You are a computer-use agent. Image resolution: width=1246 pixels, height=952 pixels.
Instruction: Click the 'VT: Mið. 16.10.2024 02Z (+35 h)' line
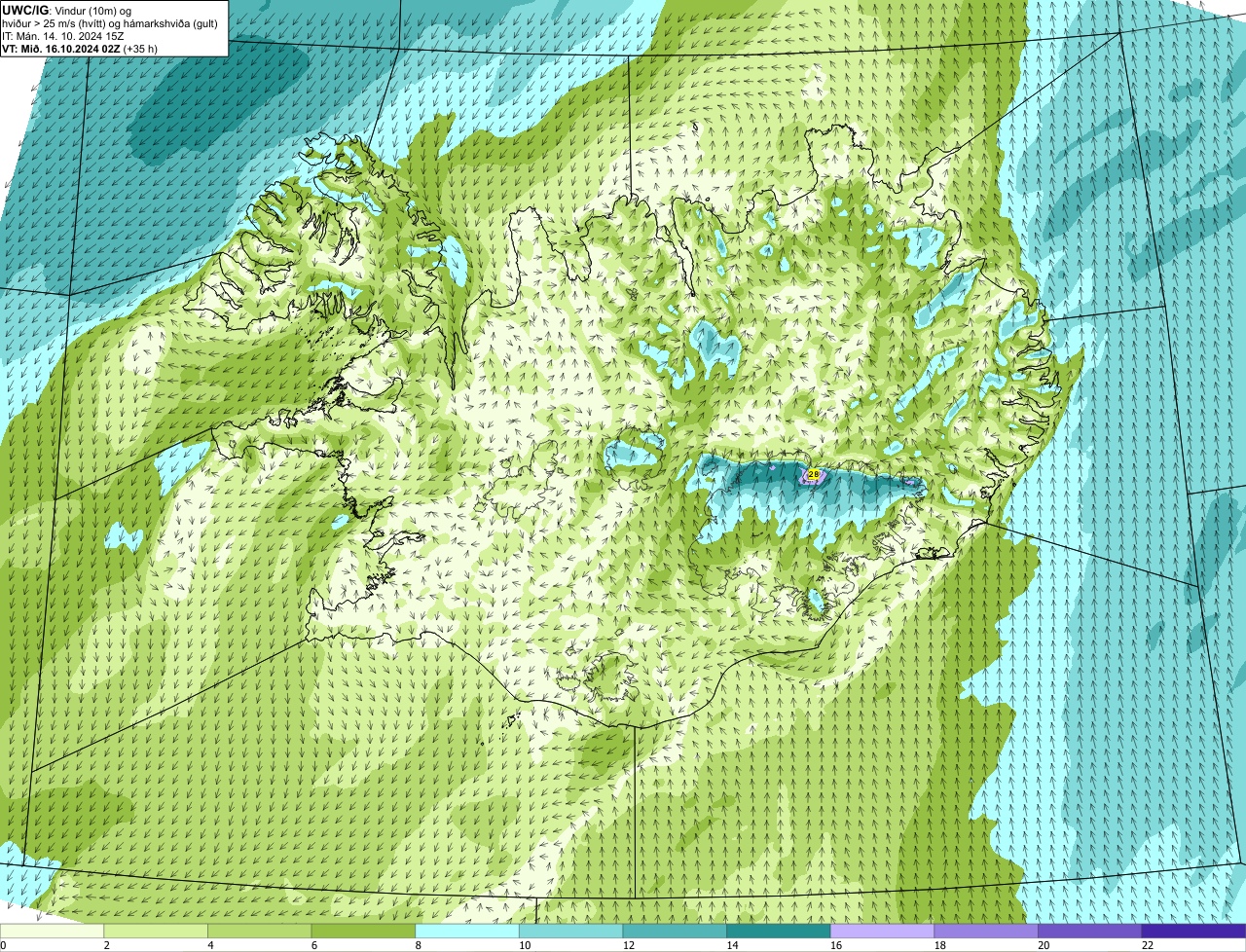(x=80, y=48)
